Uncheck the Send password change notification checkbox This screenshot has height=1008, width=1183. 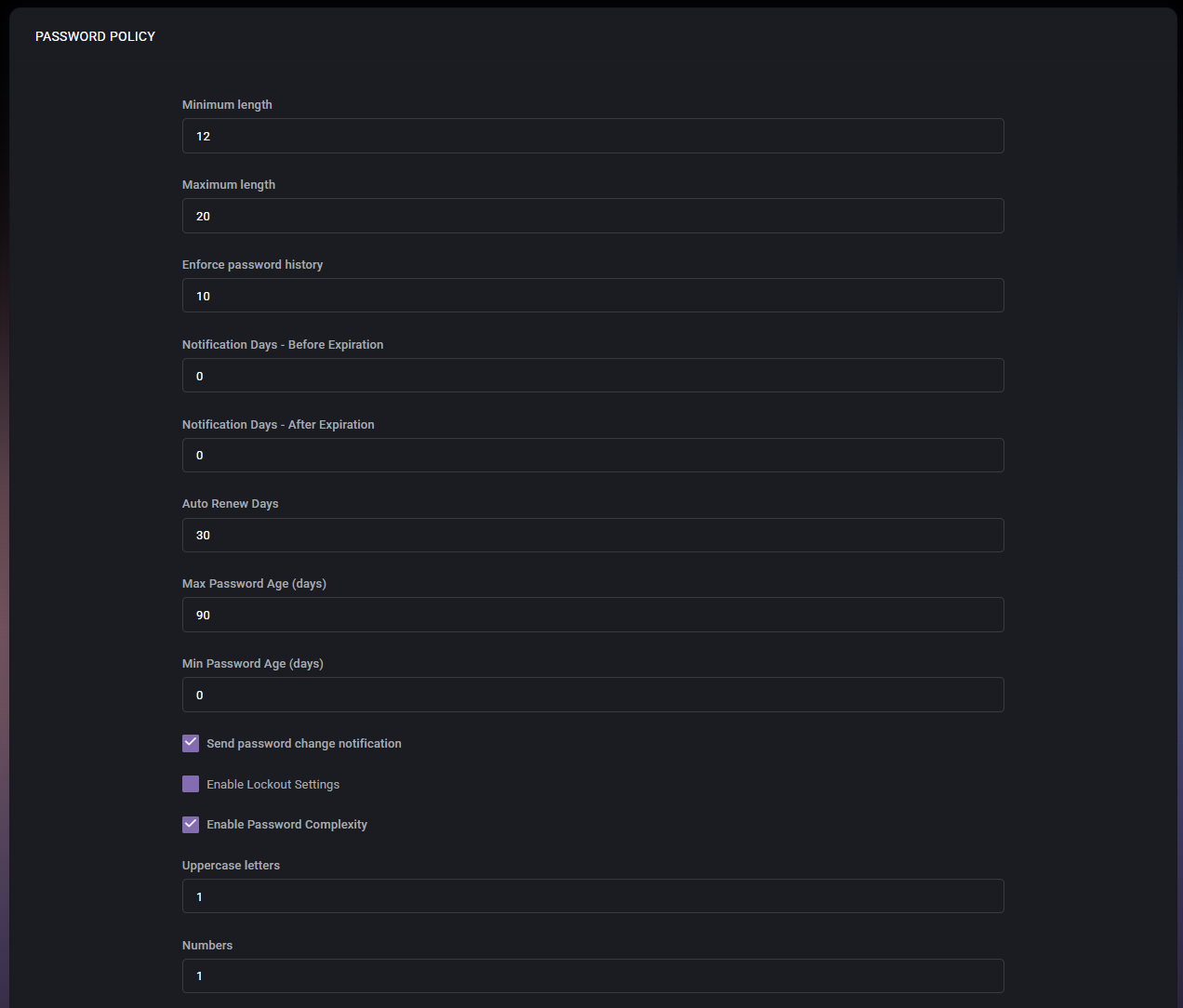pyautogui.click(x=191, y=743)
